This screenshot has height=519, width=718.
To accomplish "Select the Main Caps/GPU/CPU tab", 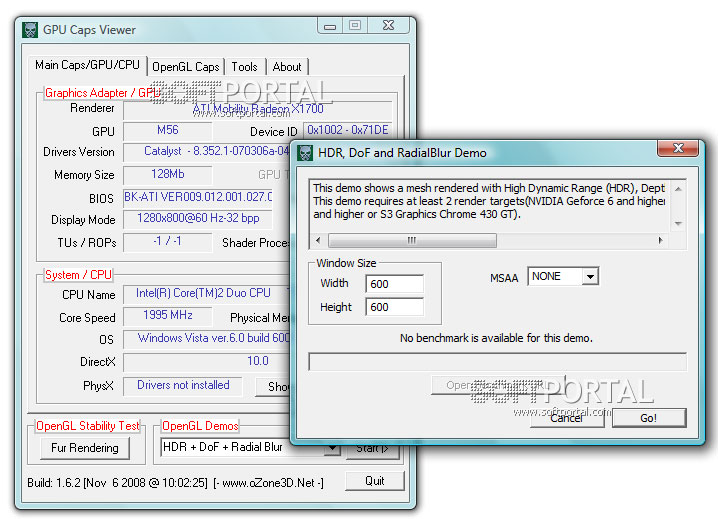I will [87, 65].
